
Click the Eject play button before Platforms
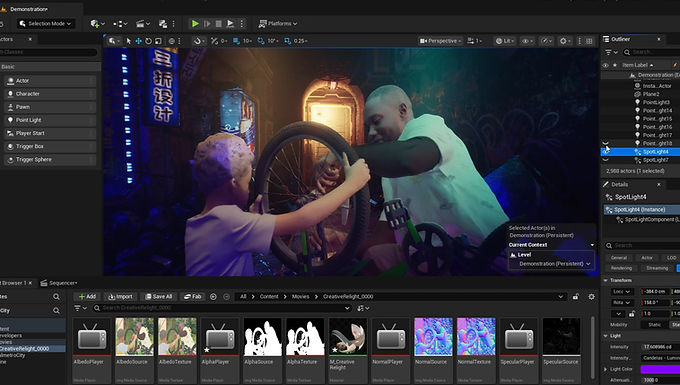(x=231, y=23)
